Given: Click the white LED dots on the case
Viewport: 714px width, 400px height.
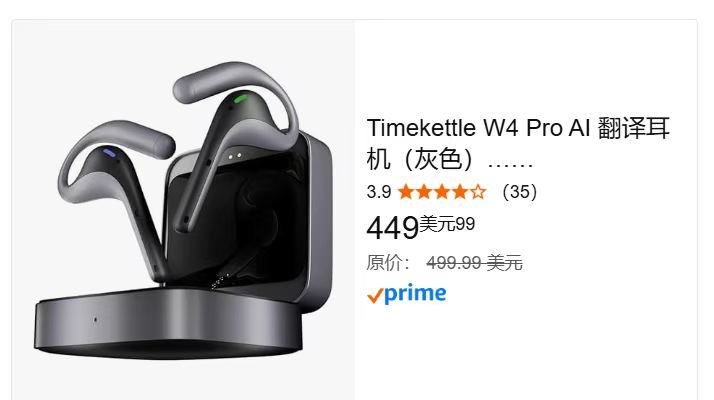Looking at the screenshot, I should pyautogui.click(x=235, y=156).
